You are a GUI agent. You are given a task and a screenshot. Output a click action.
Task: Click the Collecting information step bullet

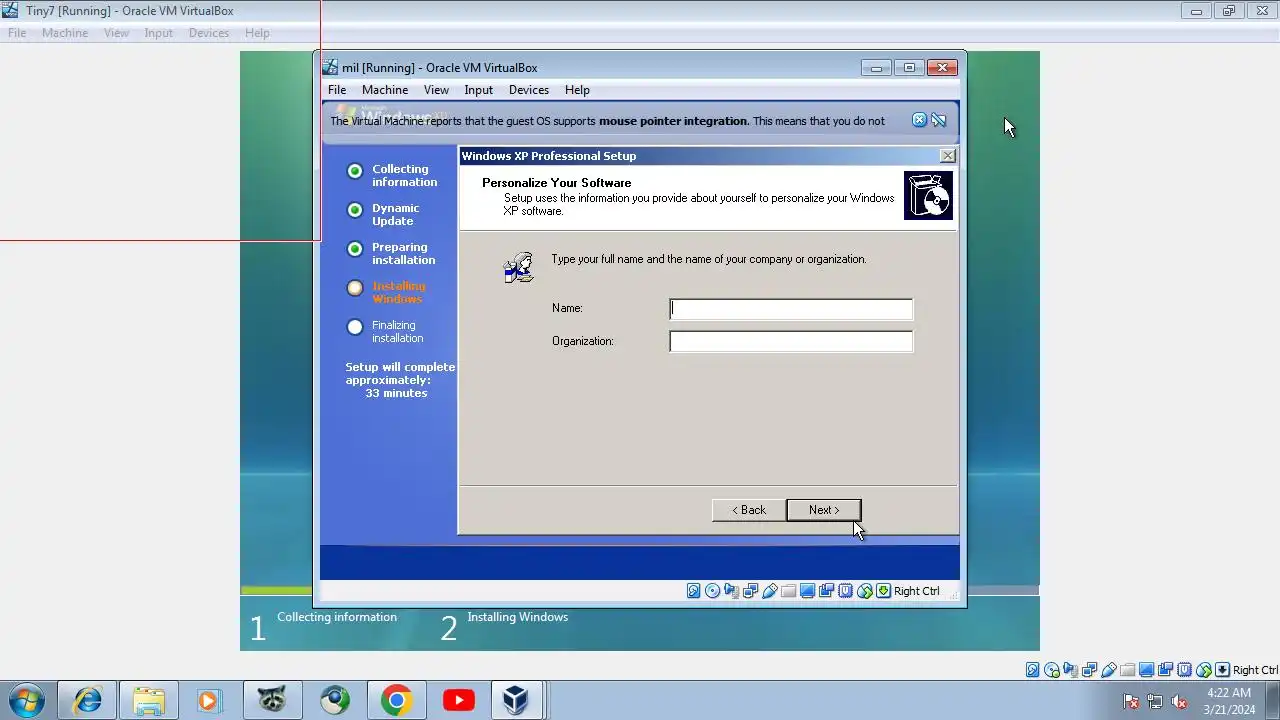tap(355, 171)
